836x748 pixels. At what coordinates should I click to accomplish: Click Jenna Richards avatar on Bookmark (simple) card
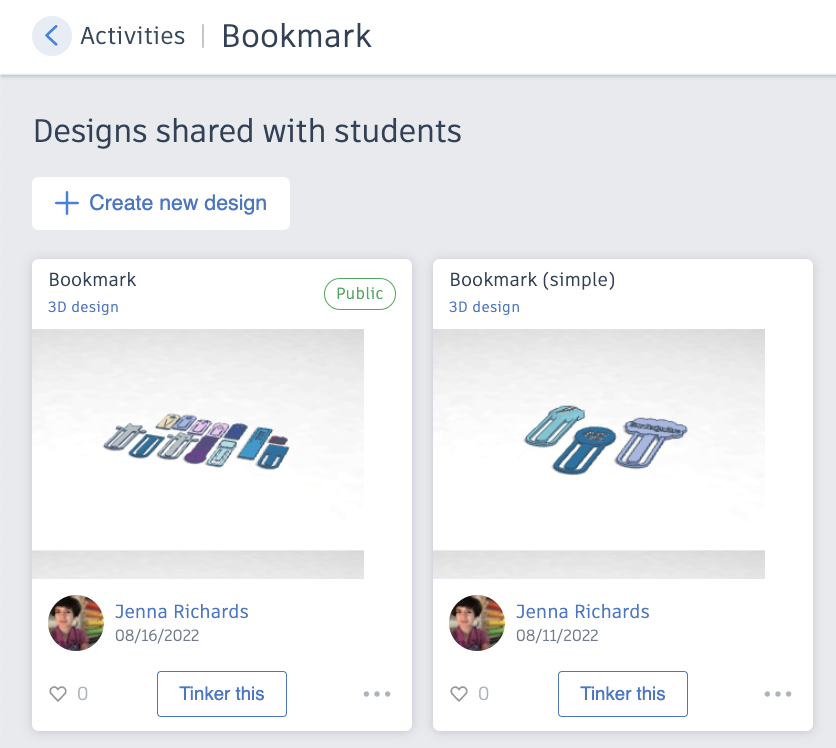click(x=477, y=623)
